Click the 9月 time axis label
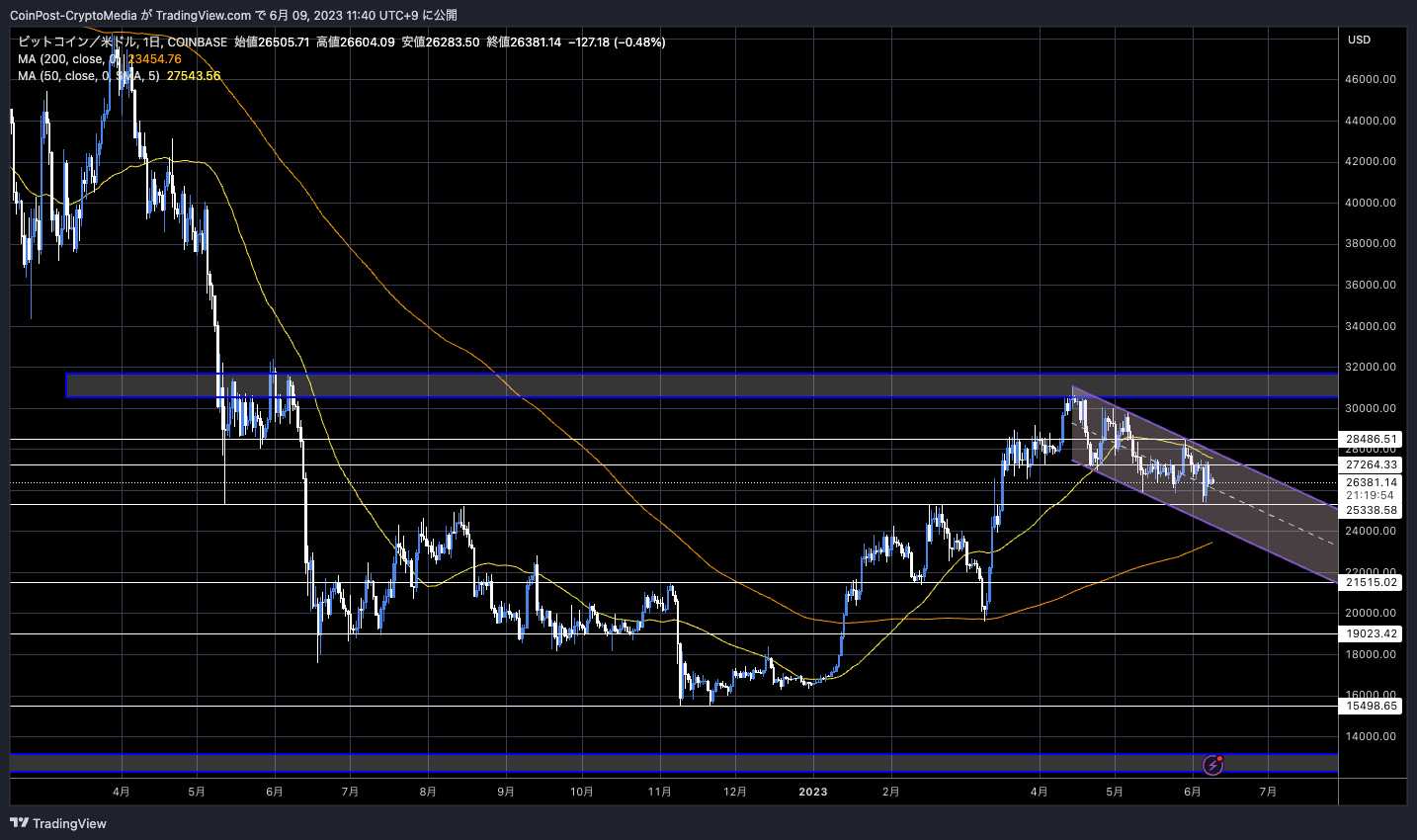The image size is (1417, 840). (506, 792)
